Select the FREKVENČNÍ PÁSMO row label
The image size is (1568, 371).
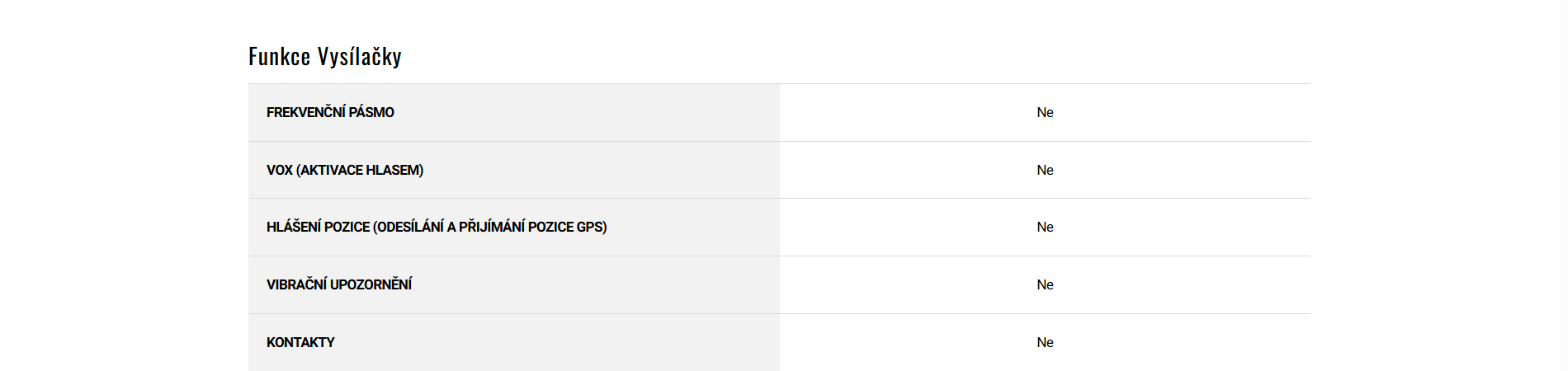pyautogui.click(x=330, y=112)
